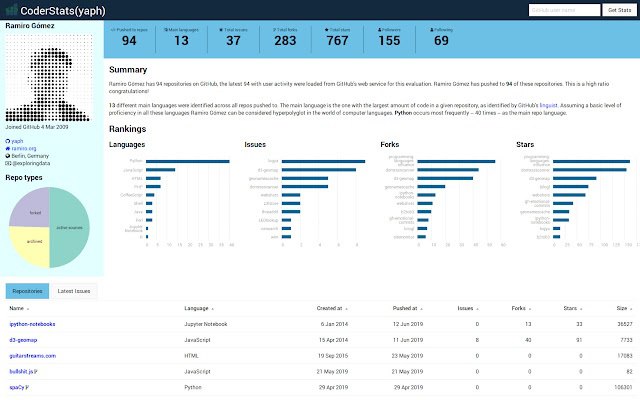This screenshot has width=640, height=400.
Task: Click Ramiro Gómez's avatar image
Action: coord(49,78)
